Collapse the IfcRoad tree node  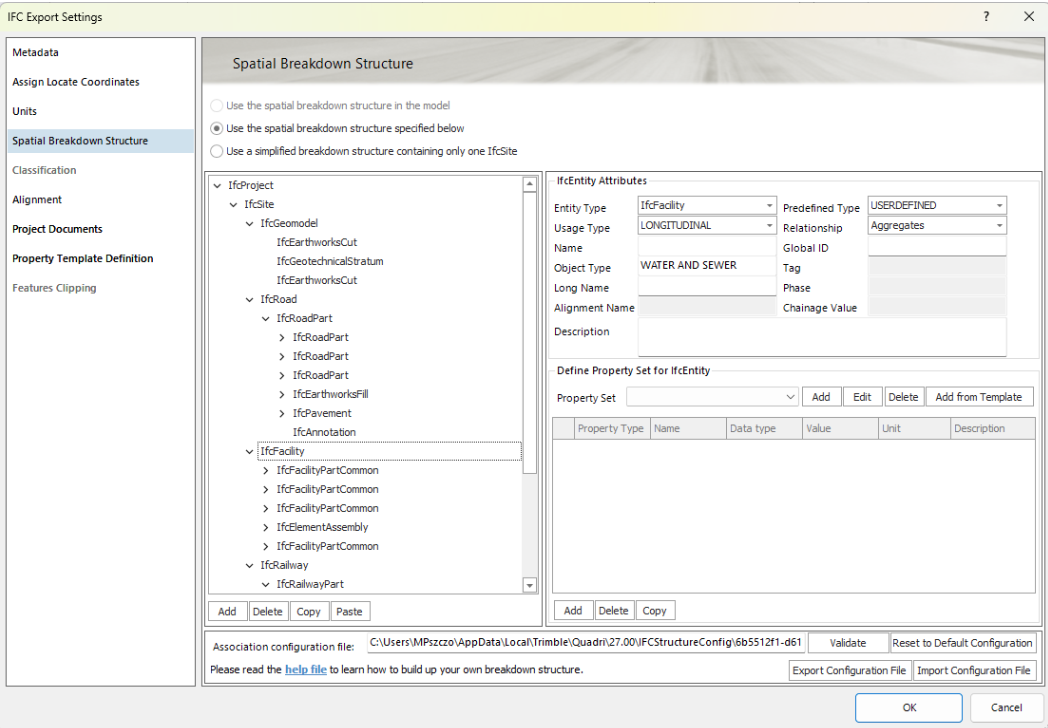[x=249, y=299]
